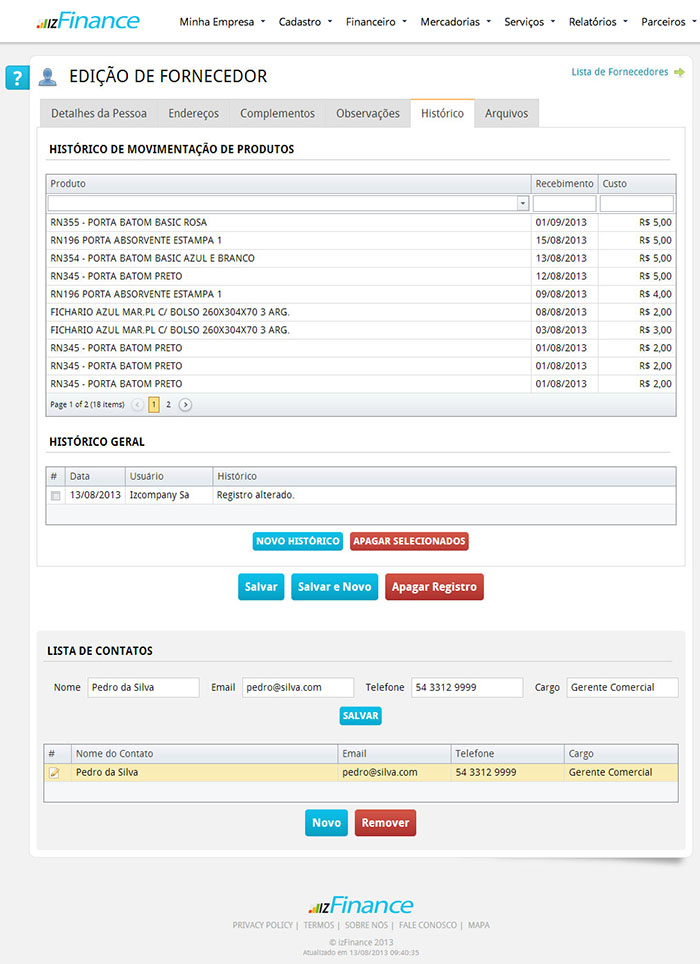Viewport: 700px width, 964px height.
Task: Go to next page of product history
Action: [x=185, y=405]
